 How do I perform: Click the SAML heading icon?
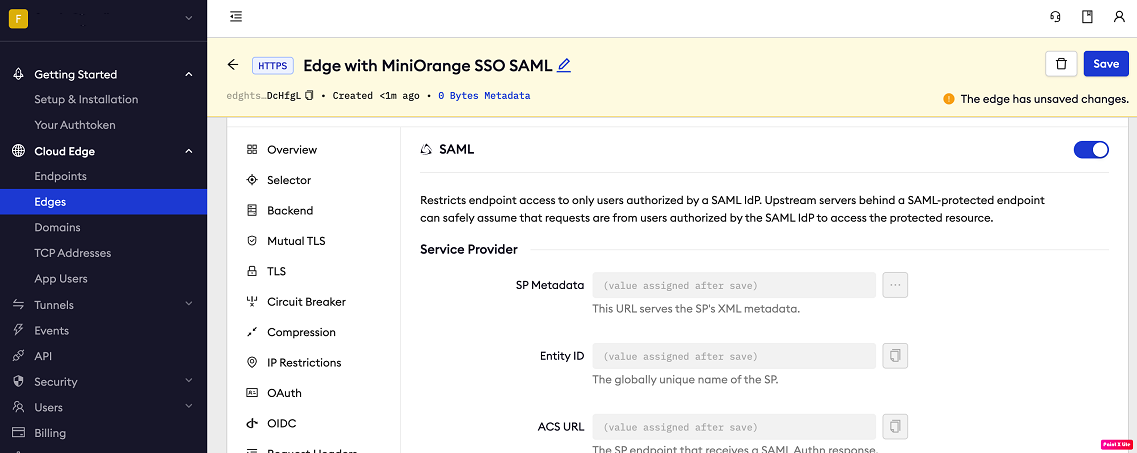point(426,149)
